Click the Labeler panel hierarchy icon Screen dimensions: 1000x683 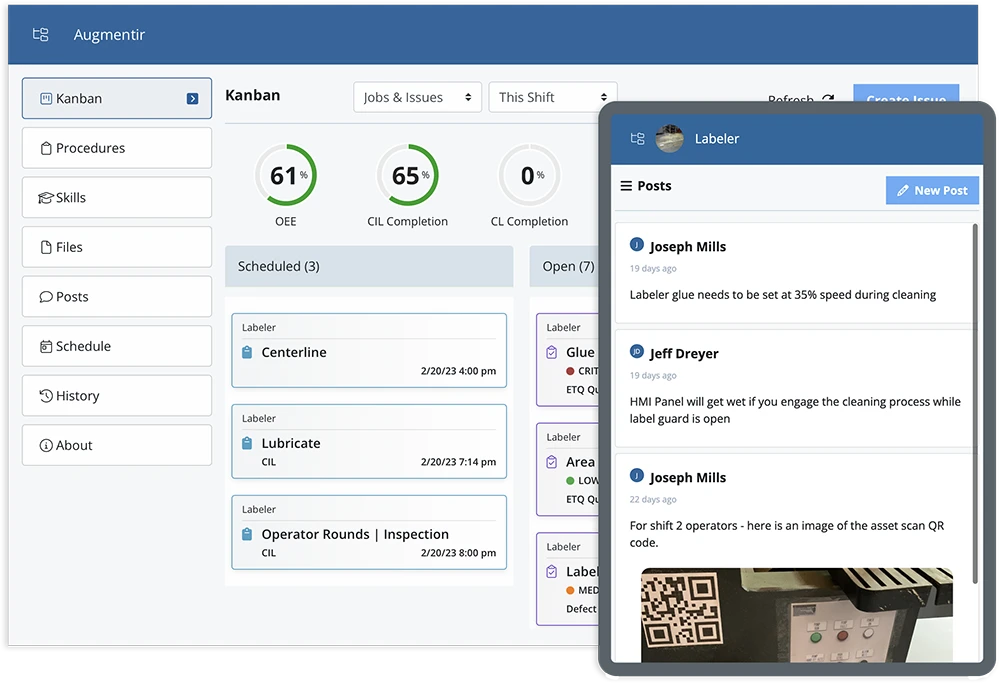637,139
